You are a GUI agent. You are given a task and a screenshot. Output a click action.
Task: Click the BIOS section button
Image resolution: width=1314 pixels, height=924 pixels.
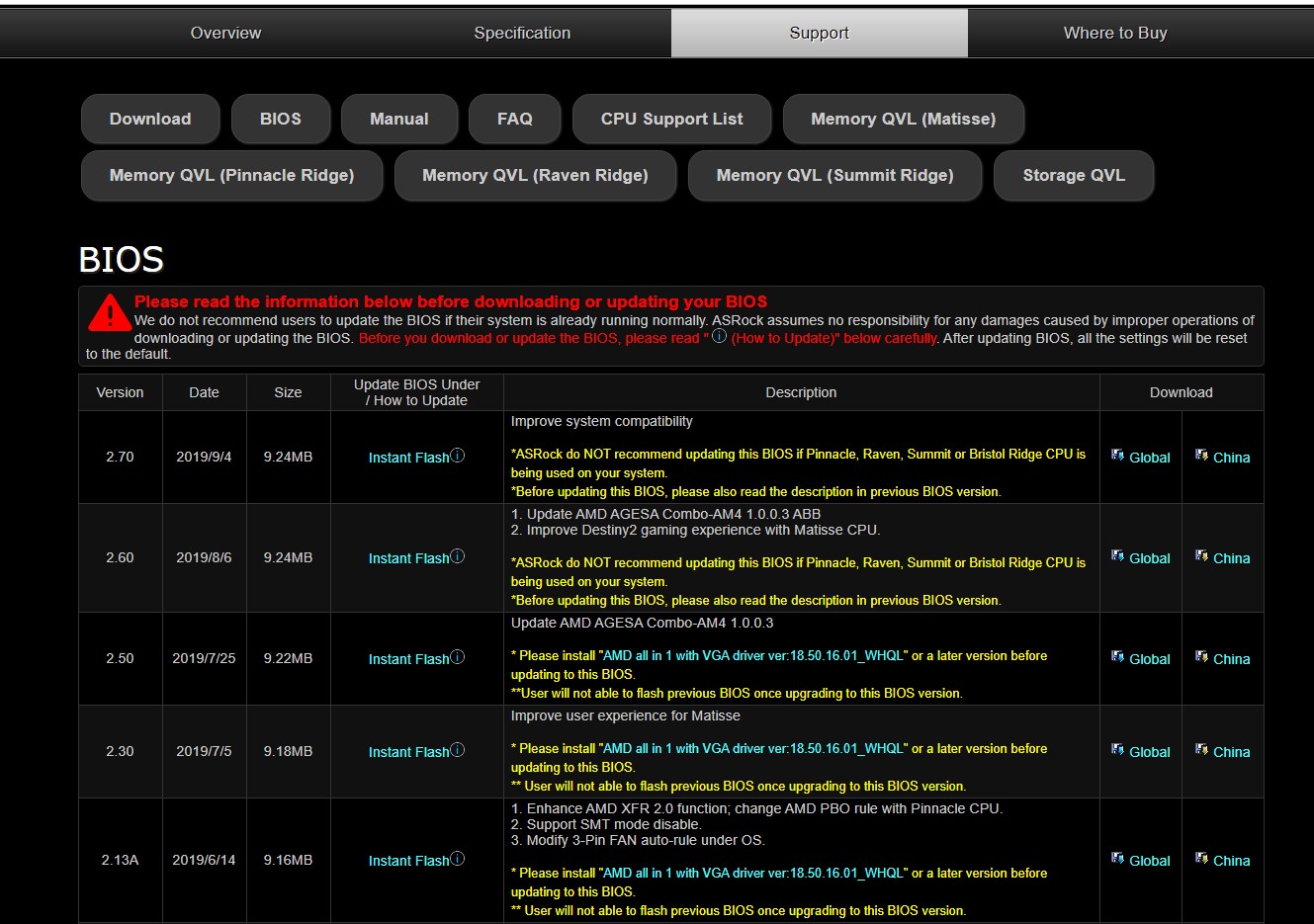click(x=281, y=119)
